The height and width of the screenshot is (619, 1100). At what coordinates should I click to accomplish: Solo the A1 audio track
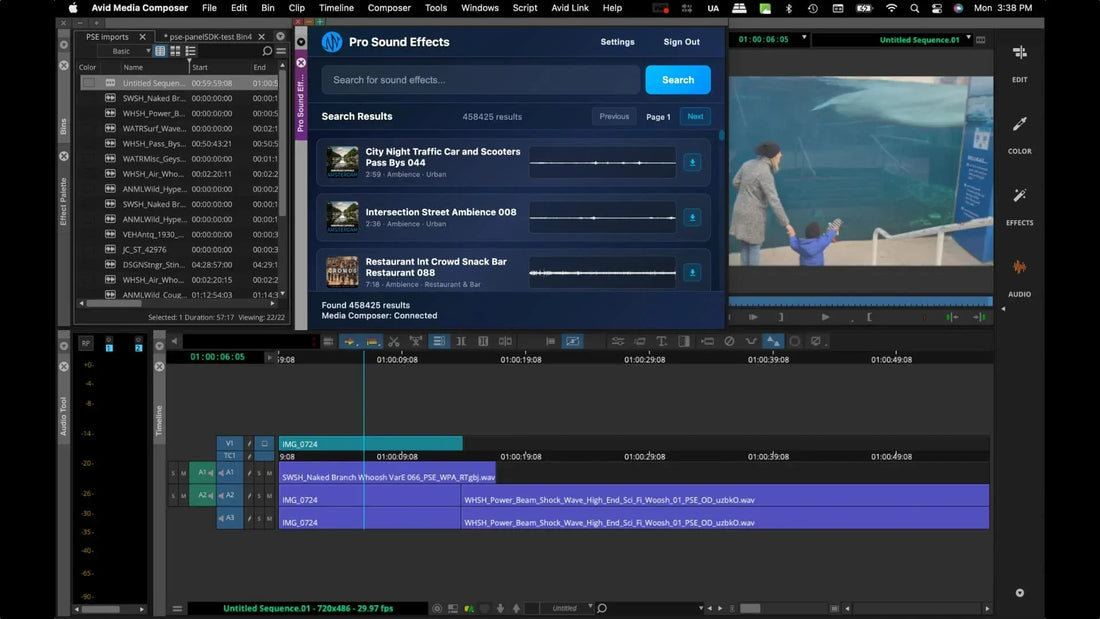pos(259,472)
